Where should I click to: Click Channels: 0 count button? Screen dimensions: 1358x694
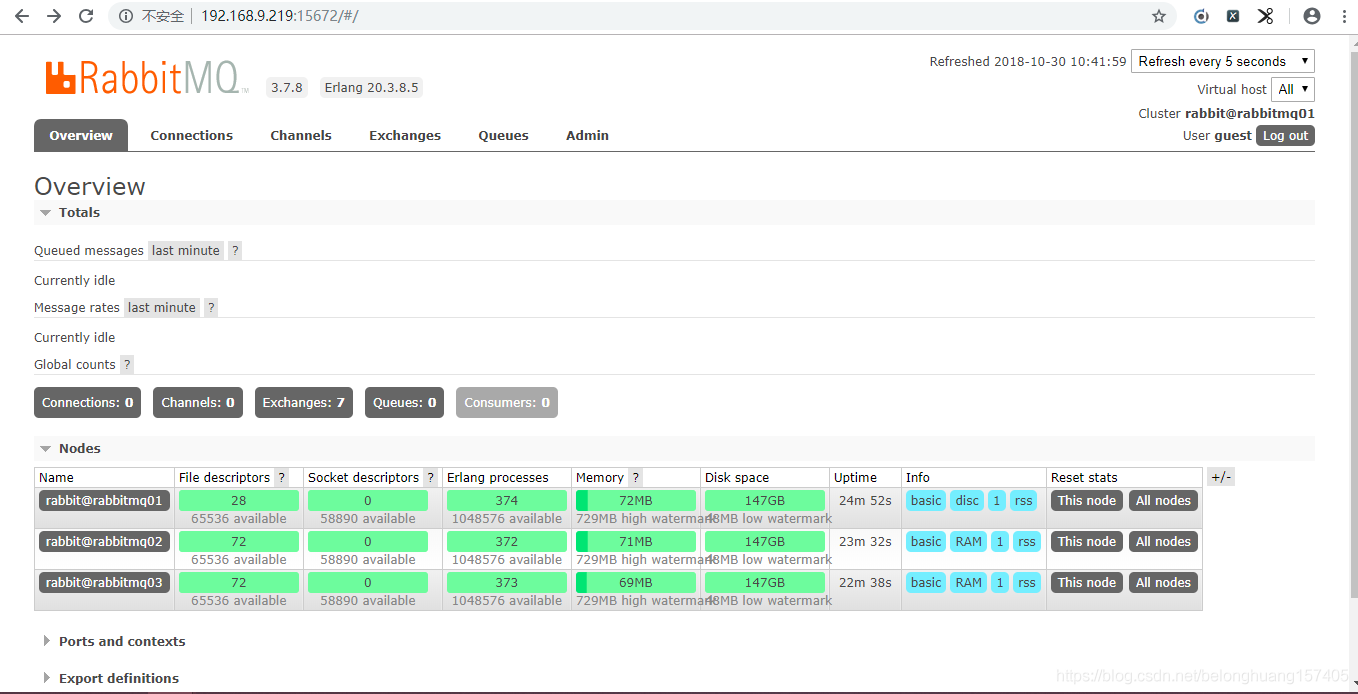click(x=198, y=403)
